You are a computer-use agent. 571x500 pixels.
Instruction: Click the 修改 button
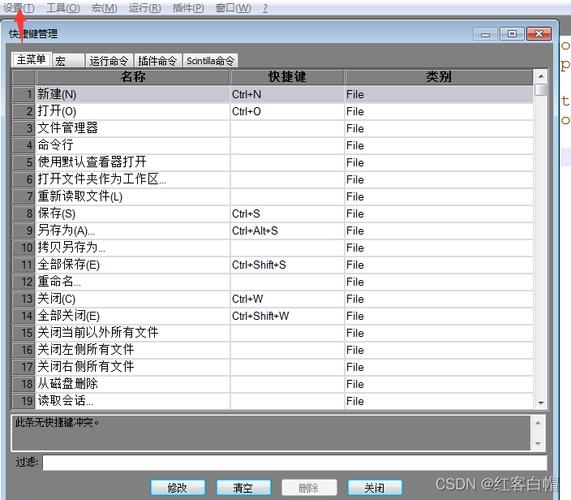click(x=178, y=488)
